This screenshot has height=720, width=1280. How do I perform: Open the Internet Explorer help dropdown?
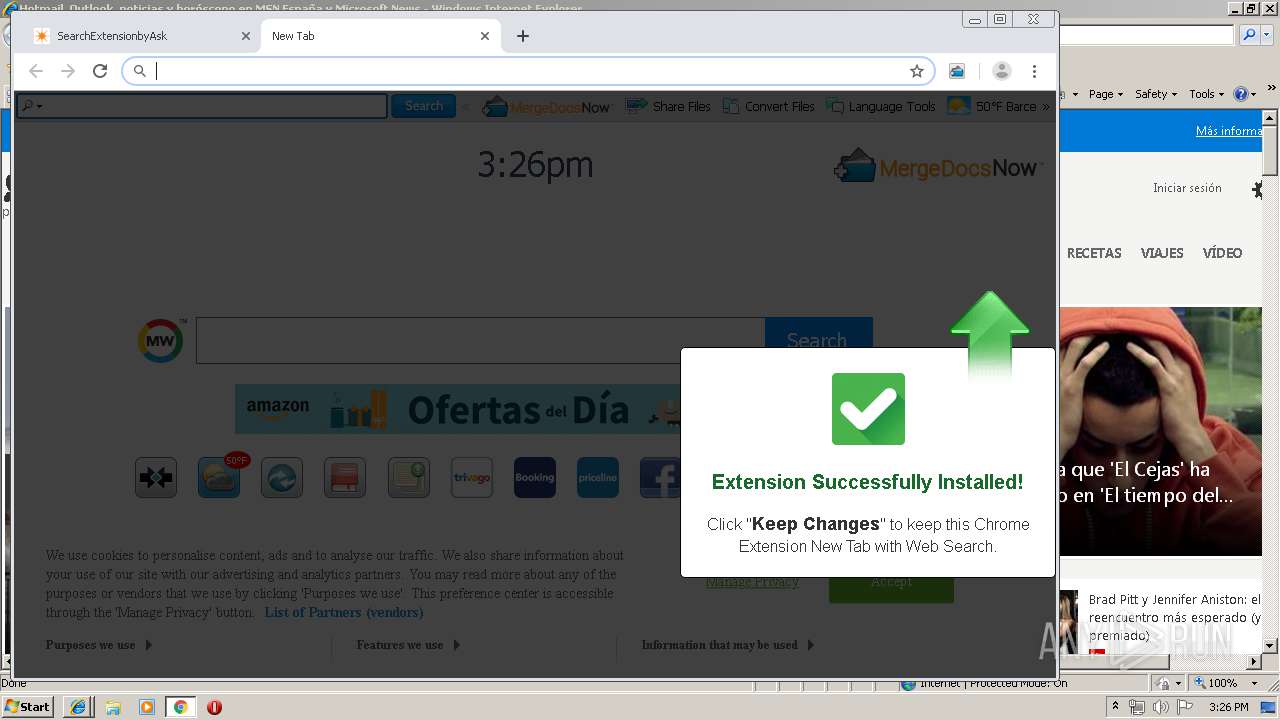(1245, 94)
